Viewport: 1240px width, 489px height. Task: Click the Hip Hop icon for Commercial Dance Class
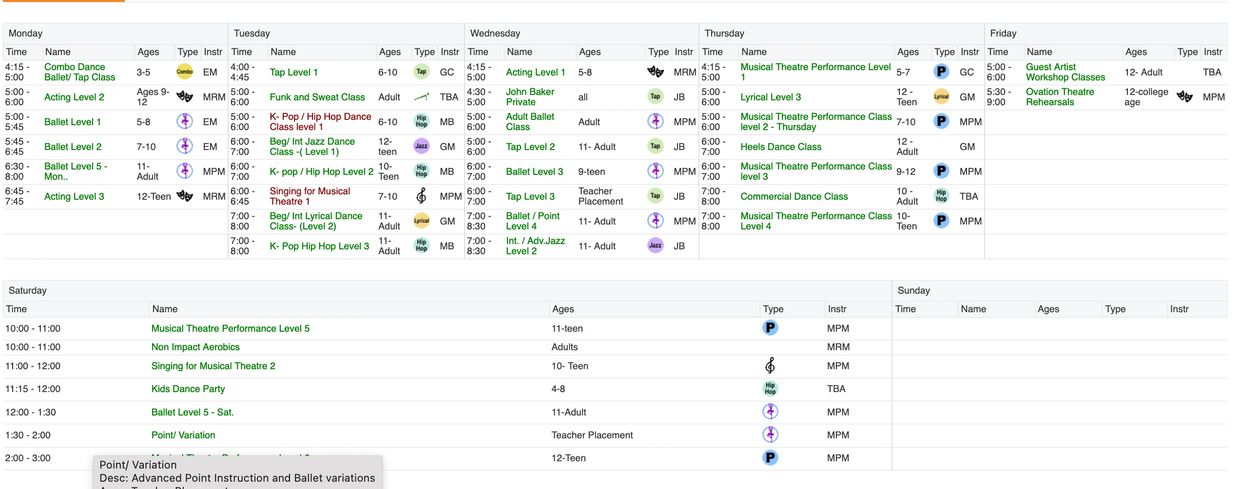click(x=941, y=196)
